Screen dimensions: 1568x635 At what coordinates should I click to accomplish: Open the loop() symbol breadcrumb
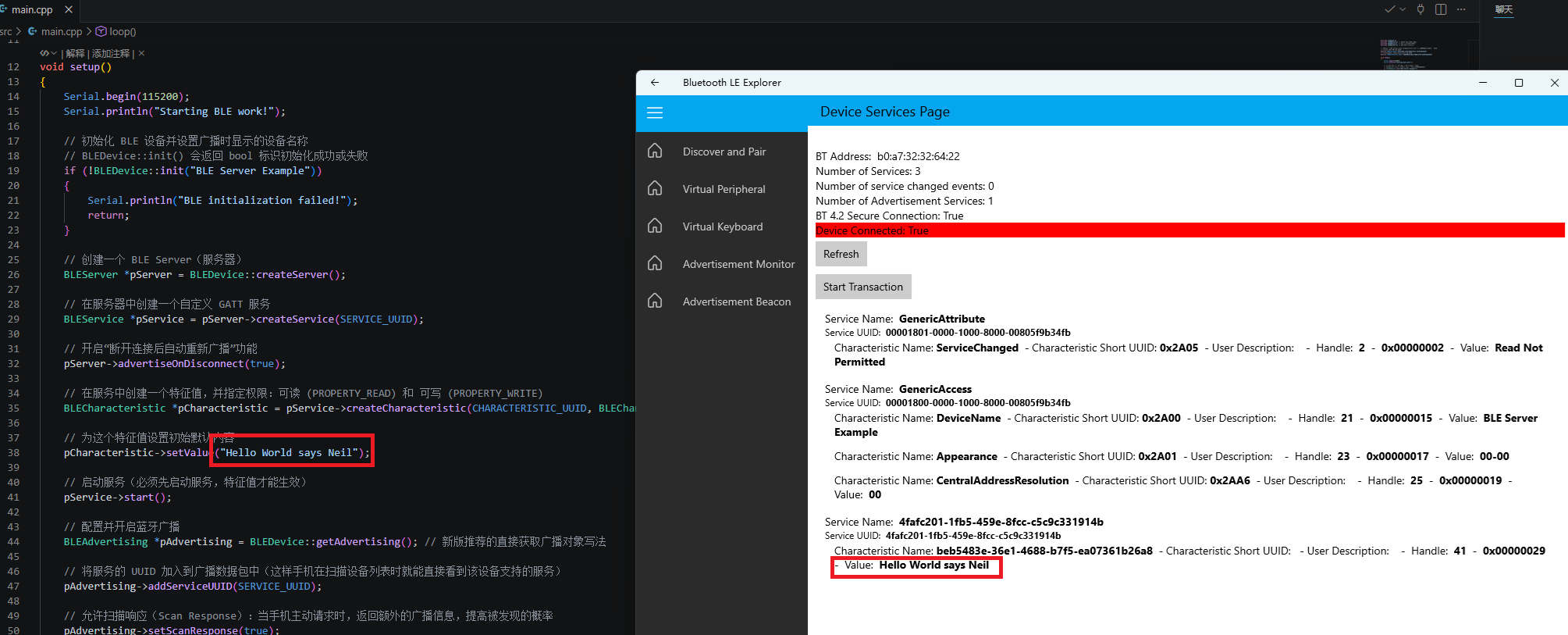pos(116,31)
